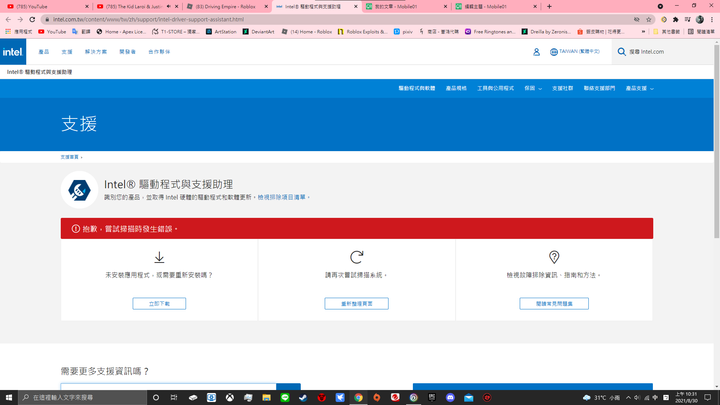Show more bookmarks via overflow chevron
Viewport: 720px width, 405px height.
click(643, 32)
